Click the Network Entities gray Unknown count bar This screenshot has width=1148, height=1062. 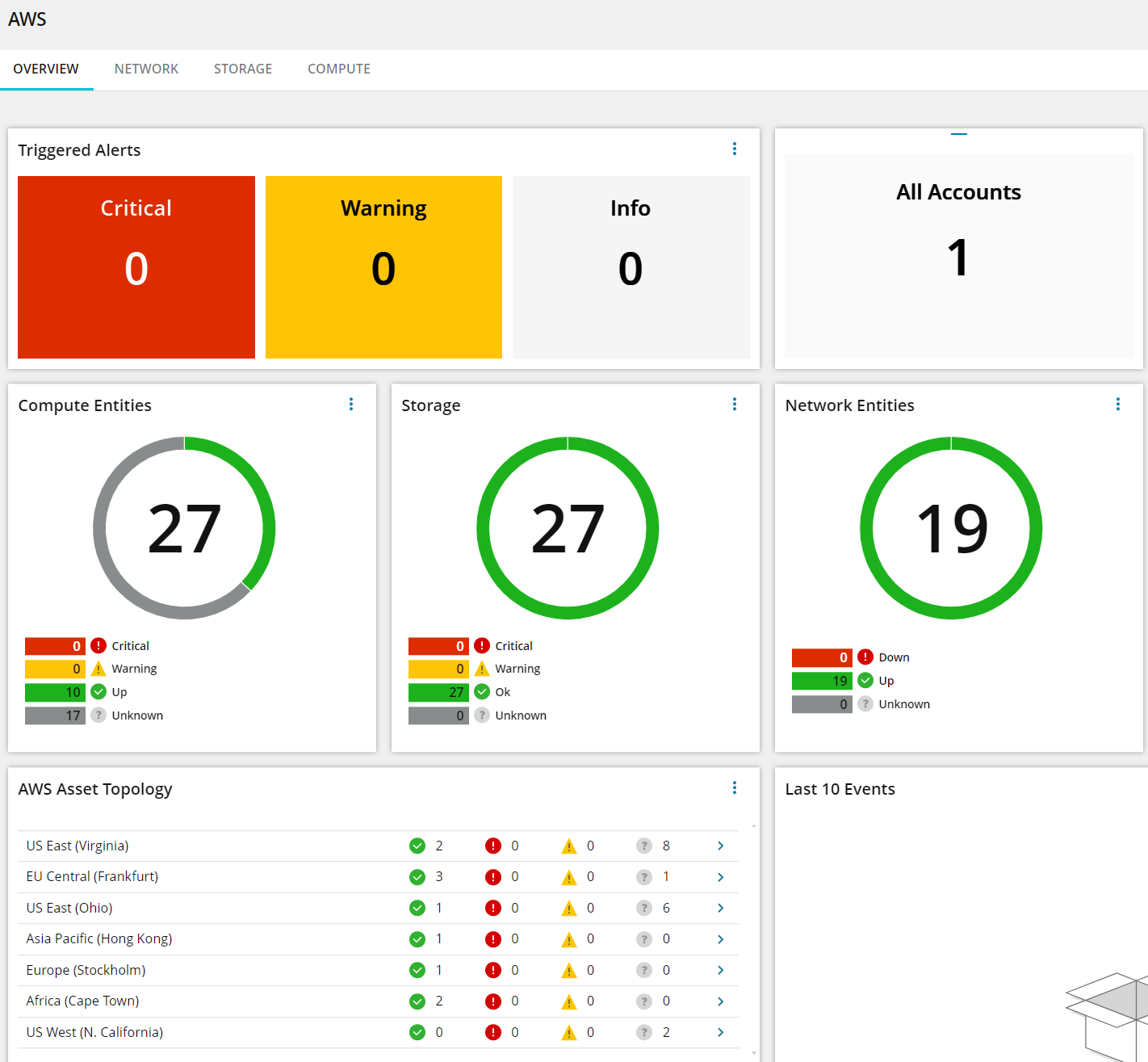coord(822,704)
